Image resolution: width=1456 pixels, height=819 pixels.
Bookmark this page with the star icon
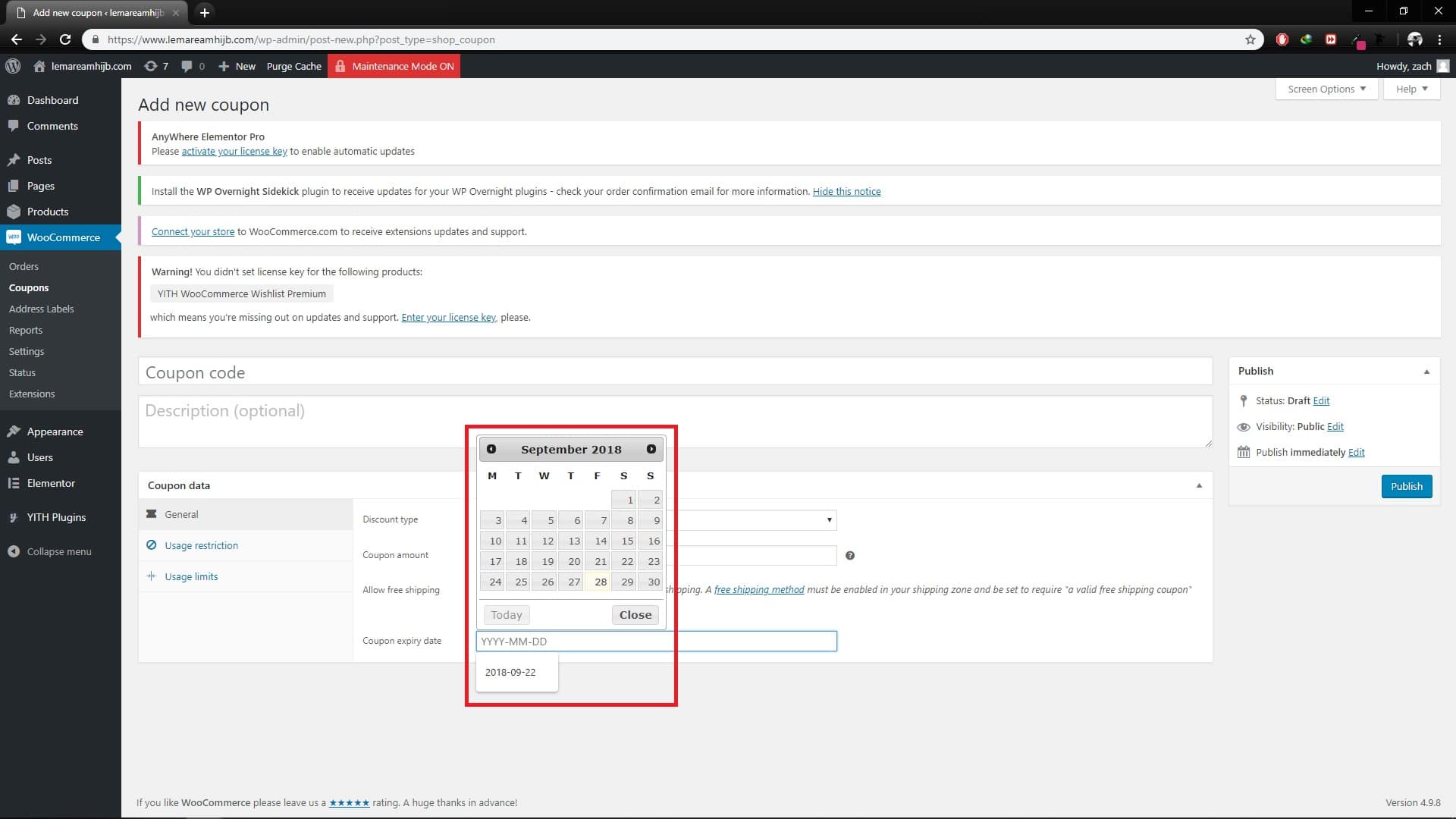pos(1250,39)
